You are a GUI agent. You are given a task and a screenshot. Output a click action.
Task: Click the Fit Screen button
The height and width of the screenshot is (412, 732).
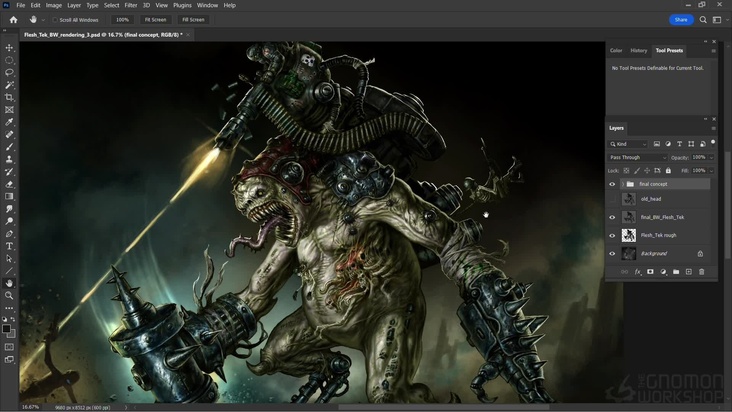click(x=155, y=20)
